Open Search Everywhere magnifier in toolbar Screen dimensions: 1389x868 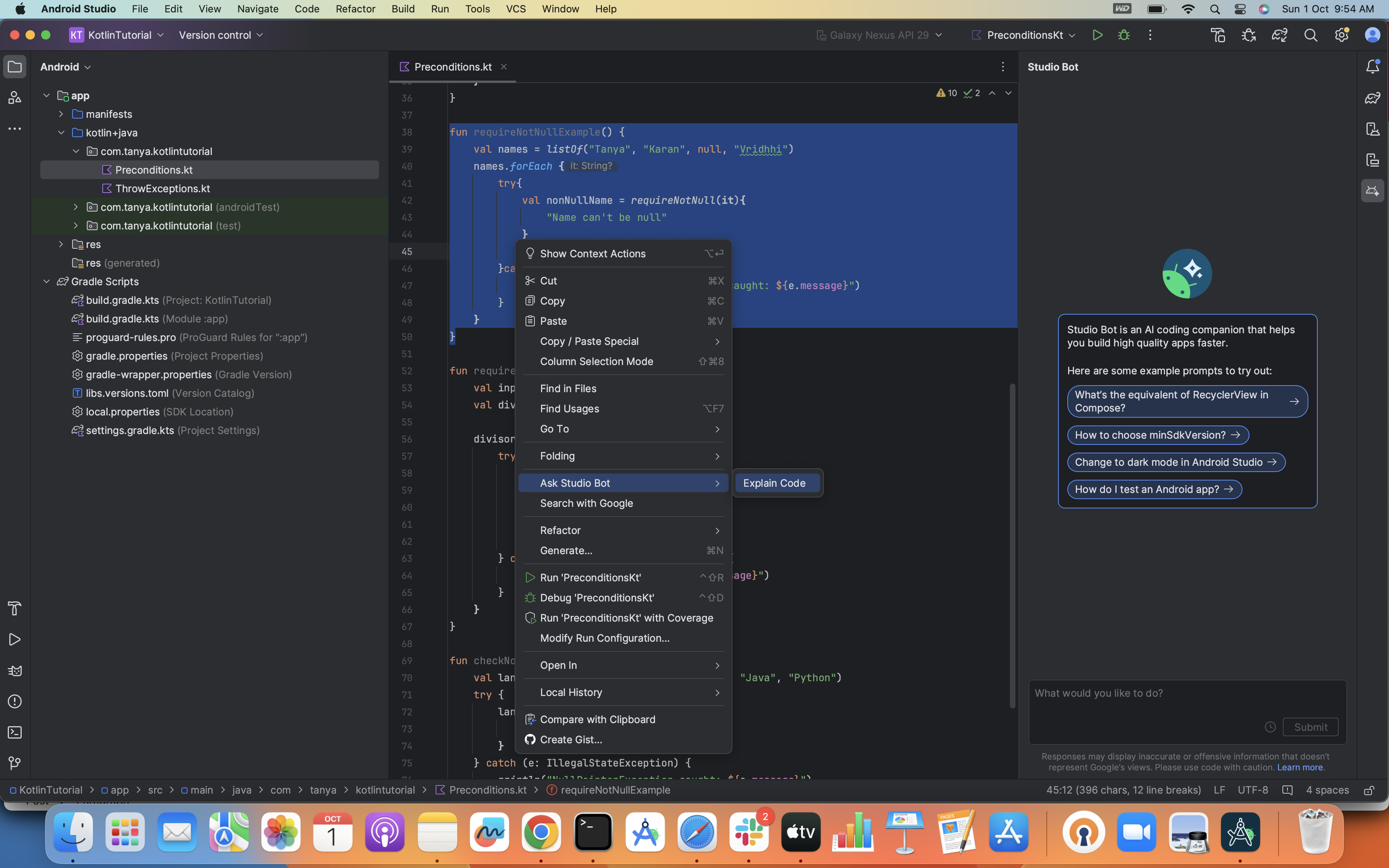point(1310,35)
